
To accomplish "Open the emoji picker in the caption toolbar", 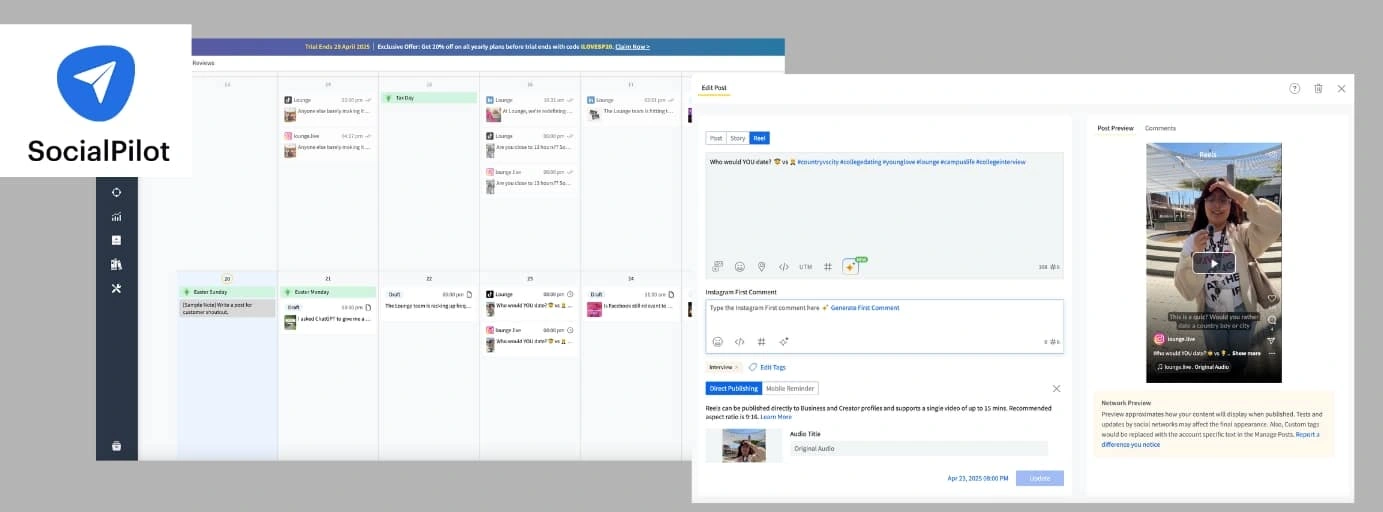I will pyautogui.click(x=740, y=267).
